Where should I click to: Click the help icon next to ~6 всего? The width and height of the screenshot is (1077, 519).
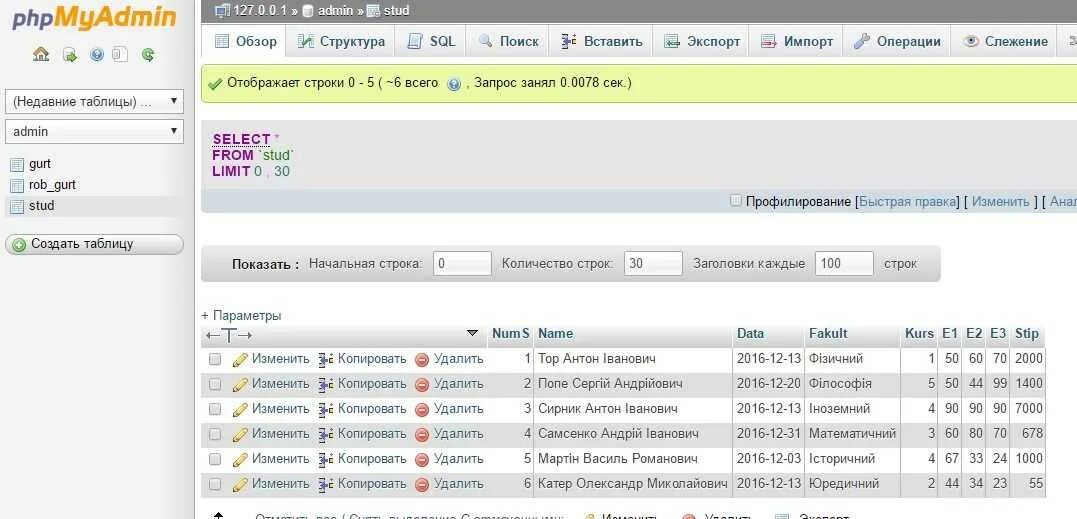pos(453,84)
